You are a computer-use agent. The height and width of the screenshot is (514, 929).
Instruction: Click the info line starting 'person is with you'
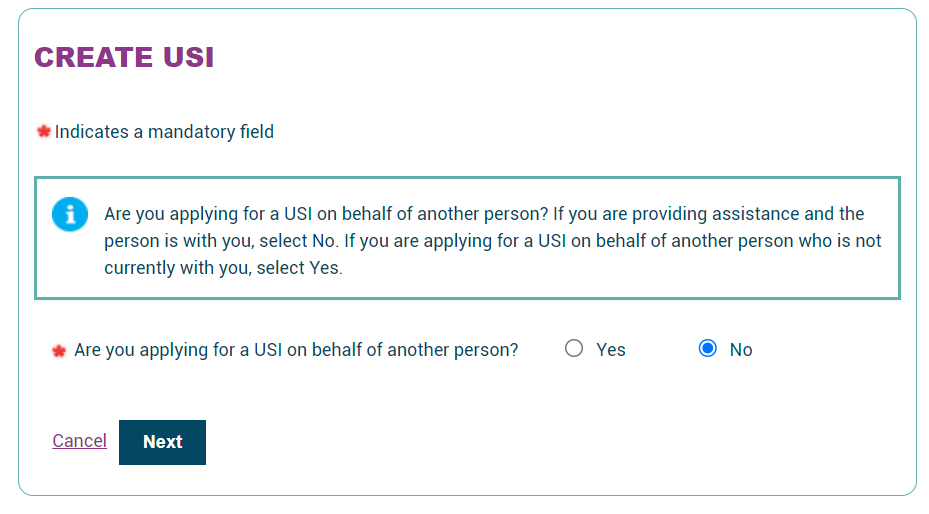pyautogui.click(x=492, y=241)
